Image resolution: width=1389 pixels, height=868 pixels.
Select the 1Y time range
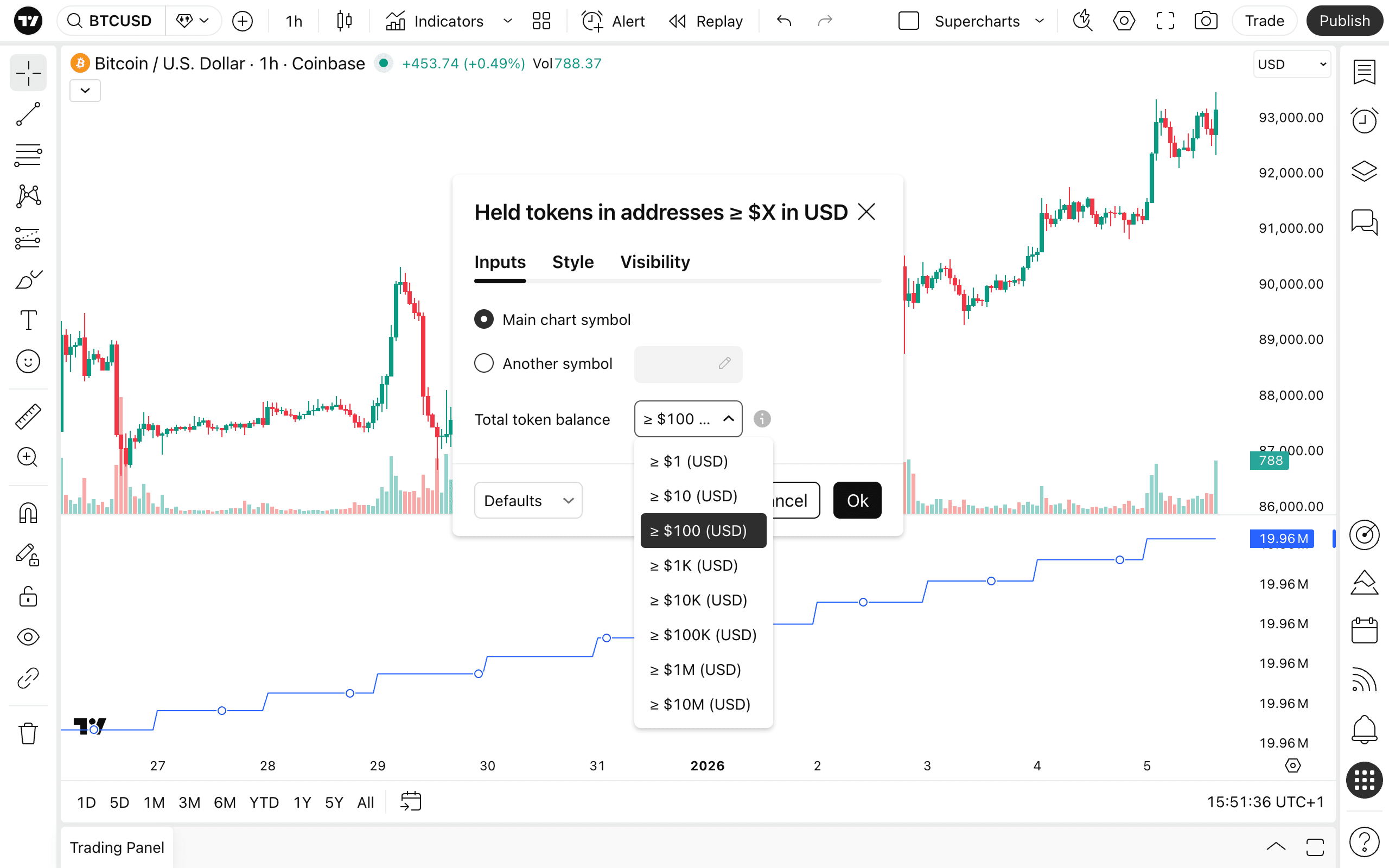point(302,802)
